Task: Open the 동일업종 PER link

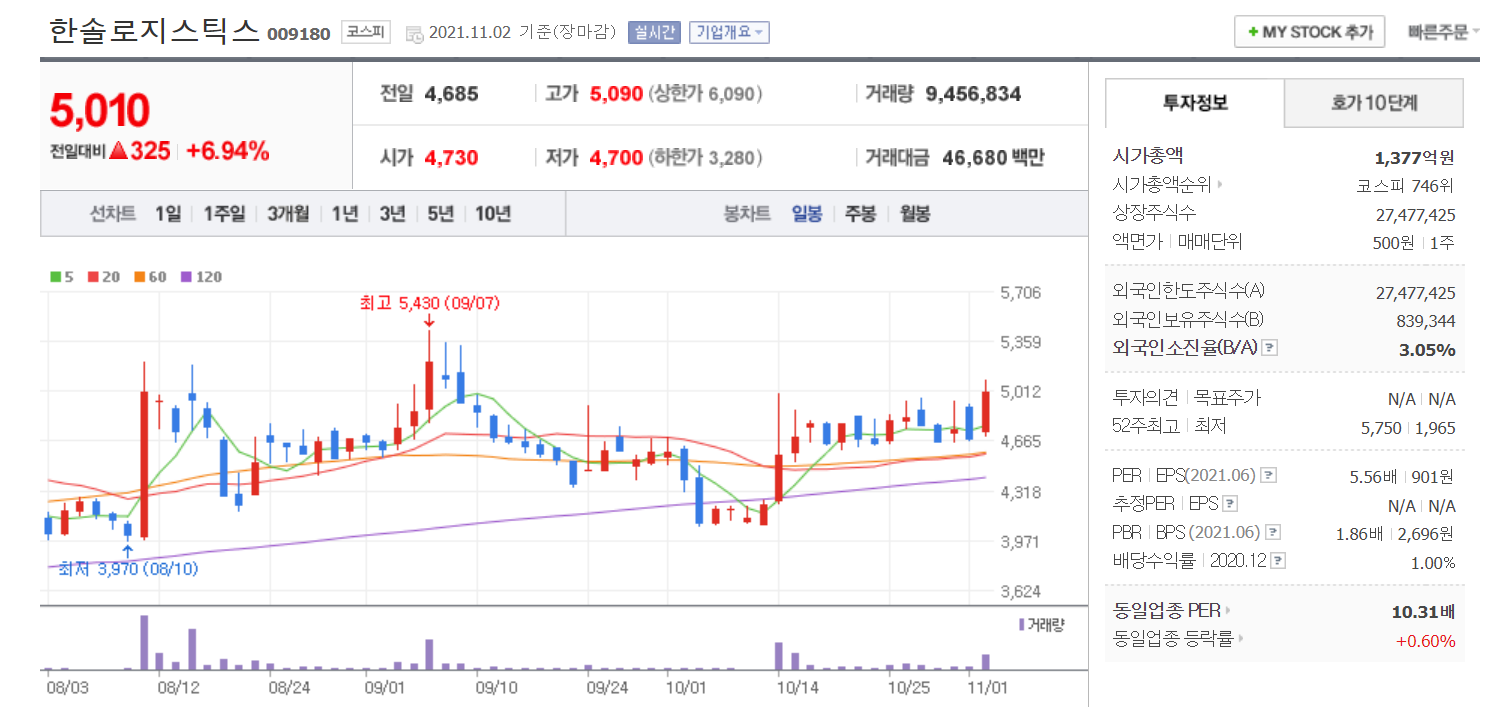Action: (1172, 610)
